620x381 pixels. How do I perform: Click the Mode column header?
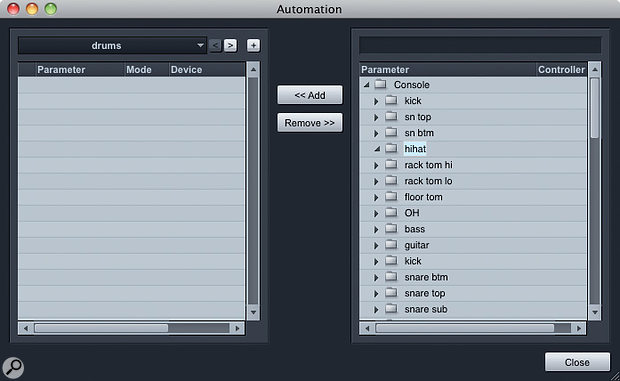click(x=139, y=70)
